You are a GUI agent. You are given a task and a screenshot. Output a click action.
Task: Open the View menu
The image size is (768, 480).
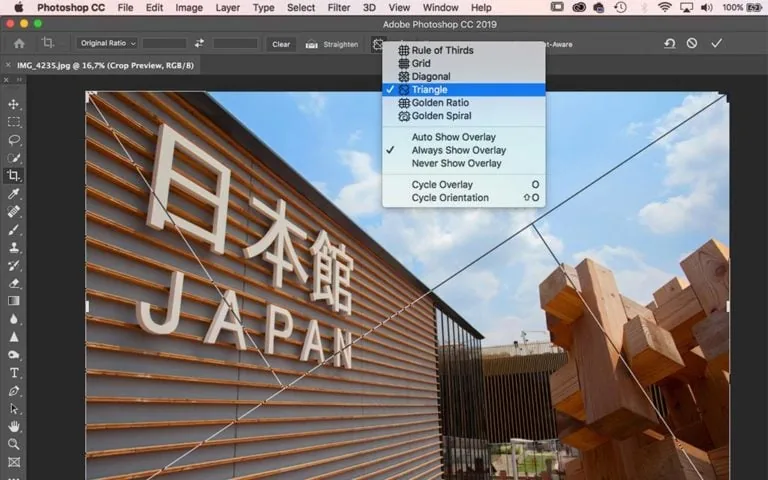click(x=399, y=7)
